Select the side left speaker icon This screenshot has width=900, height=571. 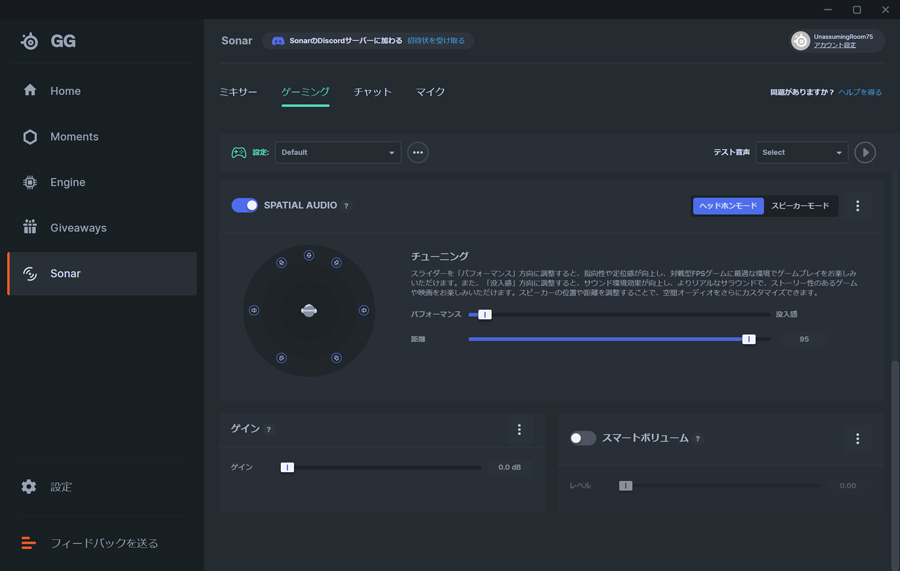(x=254, y=310)
